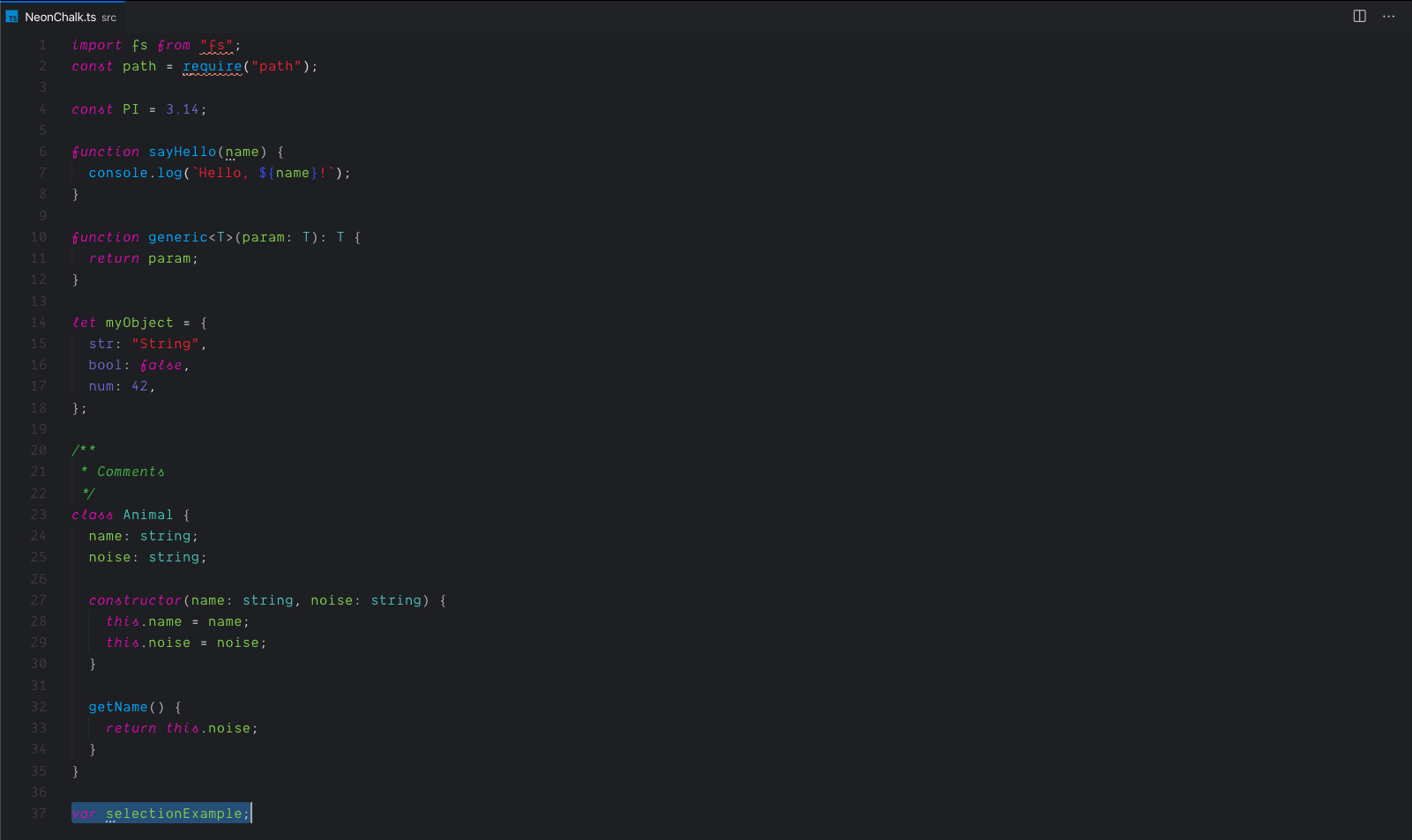Click the template literal Hello greeting string
1412x840 pixels.
219,172
